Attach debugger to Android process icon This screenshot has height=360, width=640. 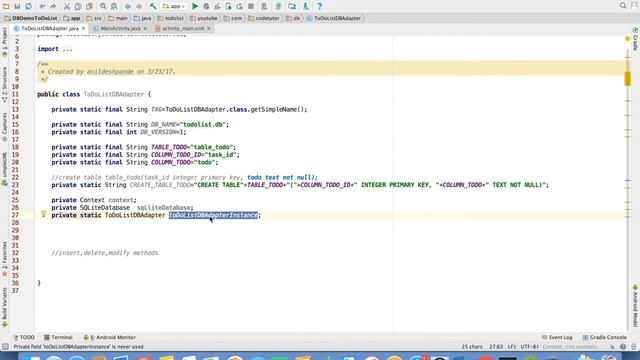[x=228, y=6]
